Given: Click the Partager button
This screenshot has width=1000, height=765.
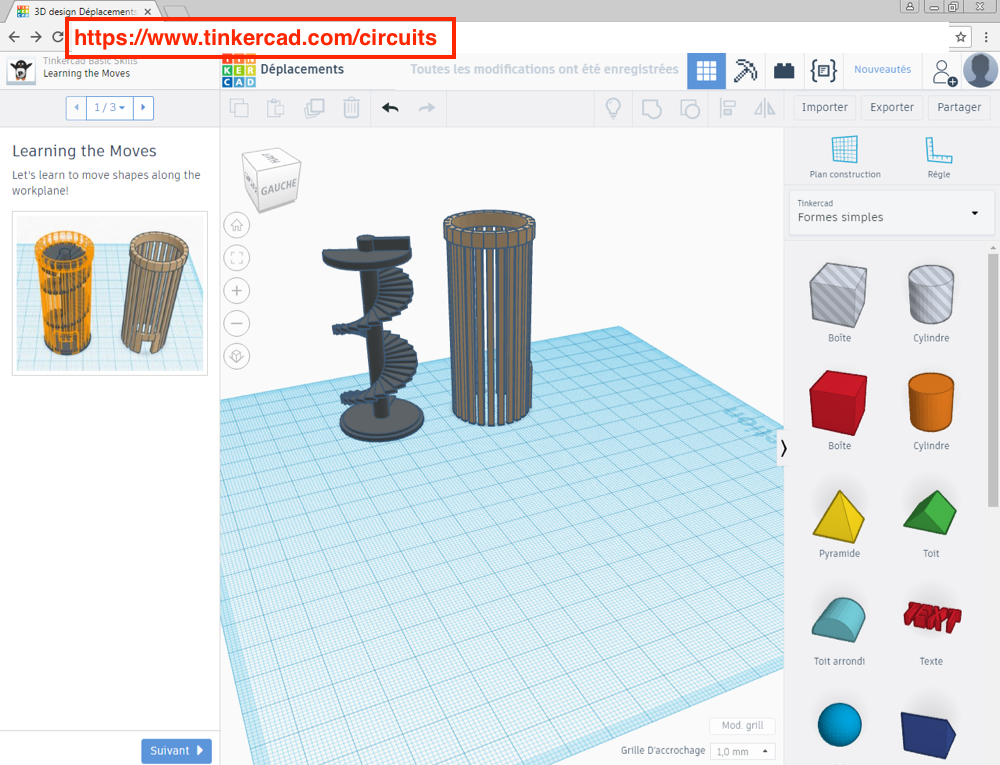Looking at the screenshot, I should tap(959, 107).
